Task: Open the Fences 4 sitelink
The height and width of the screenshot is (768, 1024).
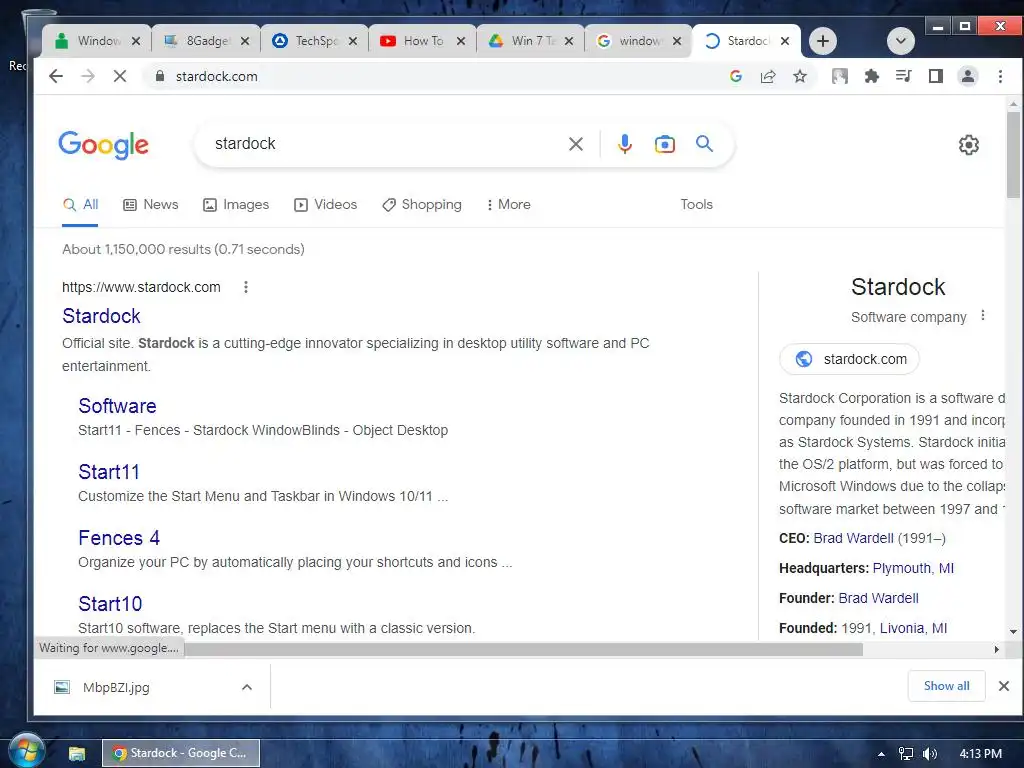Action: click(119, 538)
